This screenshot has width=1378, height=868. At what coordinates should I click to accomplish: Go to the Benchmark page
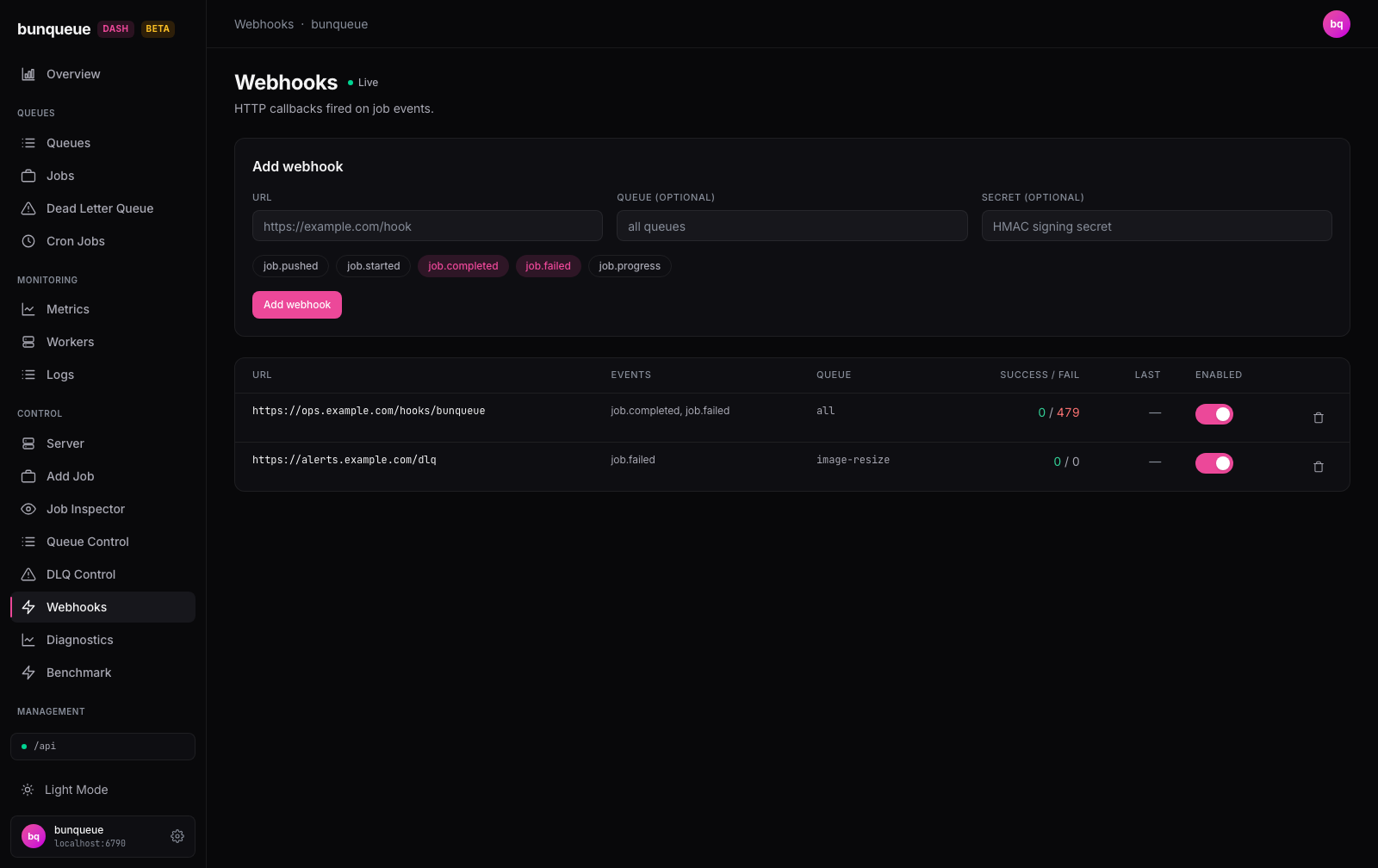(x=102, y=673)
